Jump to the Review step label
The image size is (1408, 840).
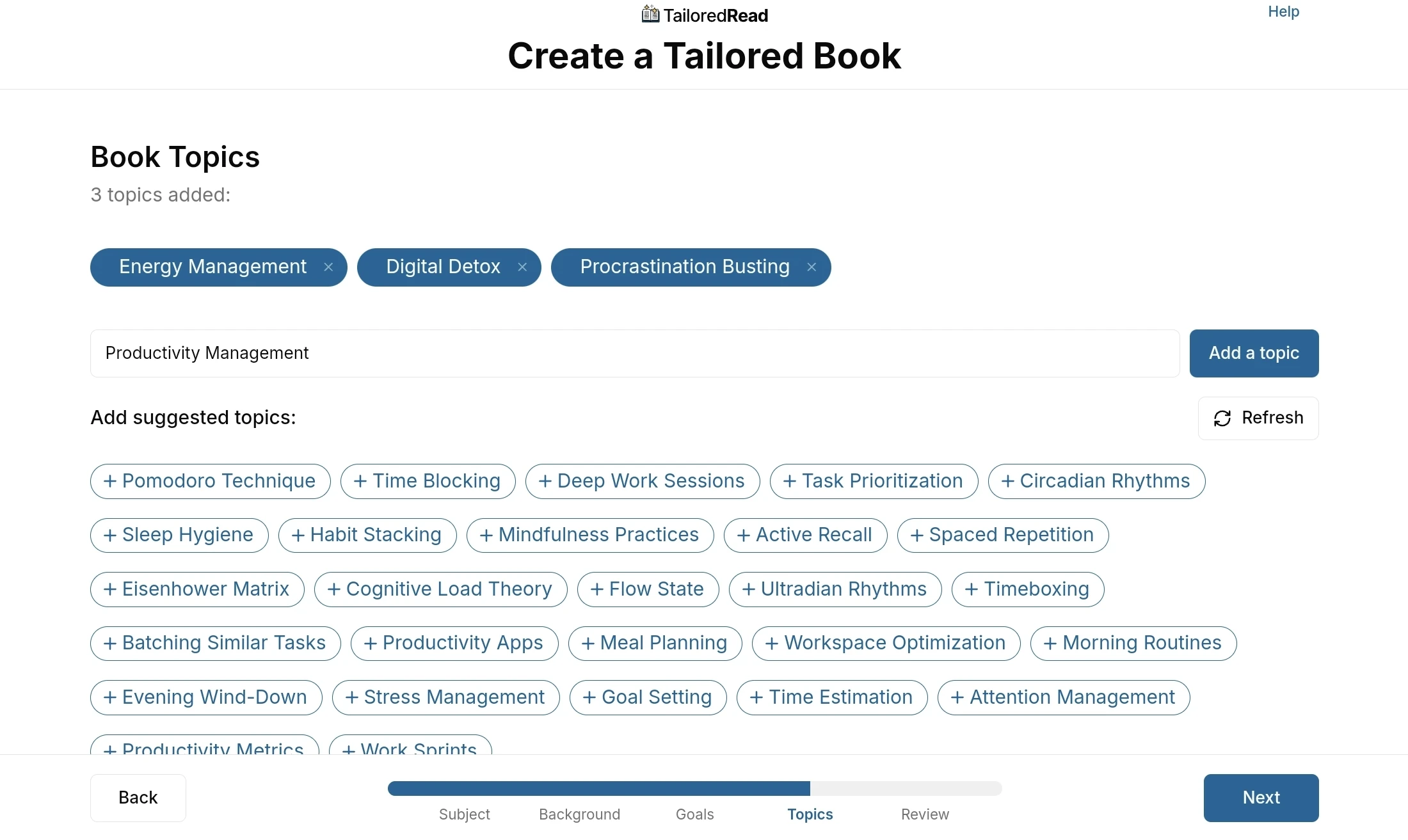[925, 814]
